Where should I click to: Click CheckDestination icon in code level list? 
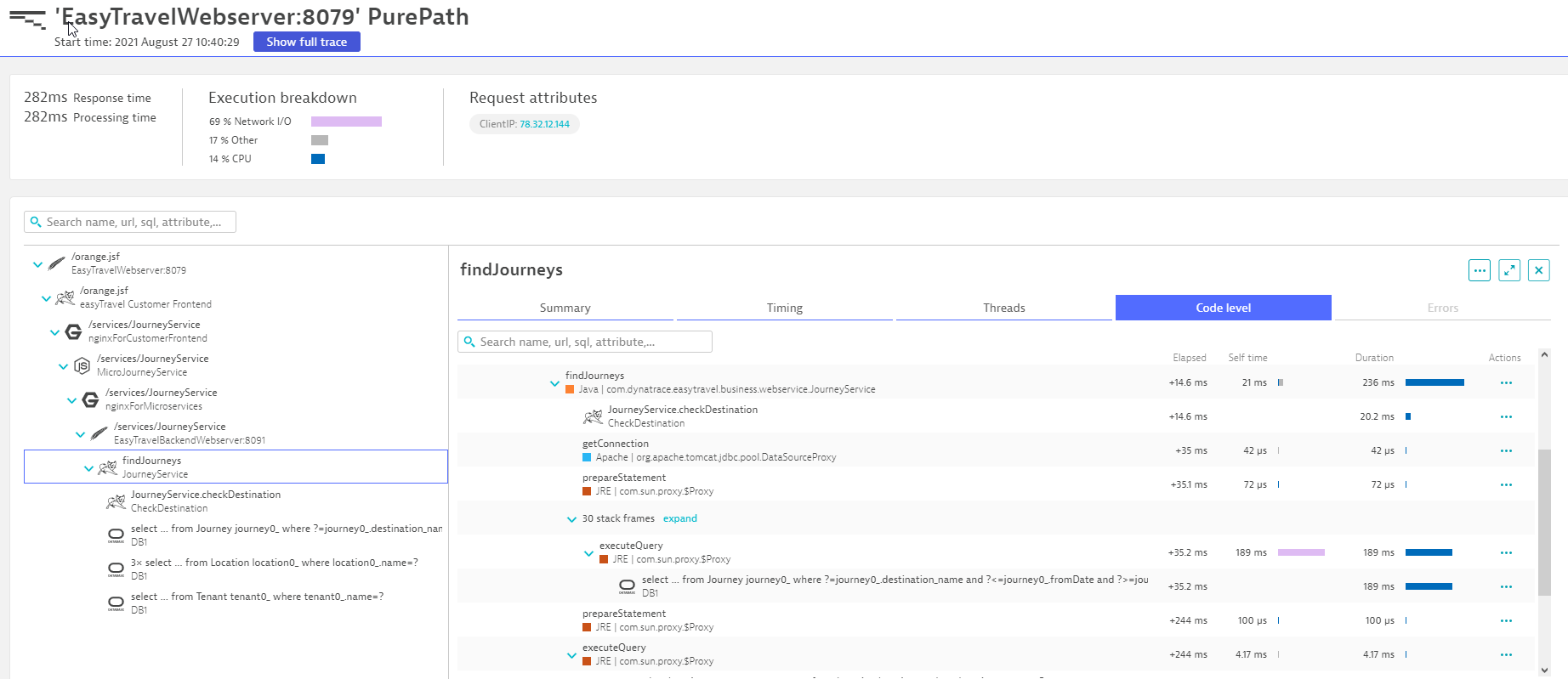tap(593, 416)
